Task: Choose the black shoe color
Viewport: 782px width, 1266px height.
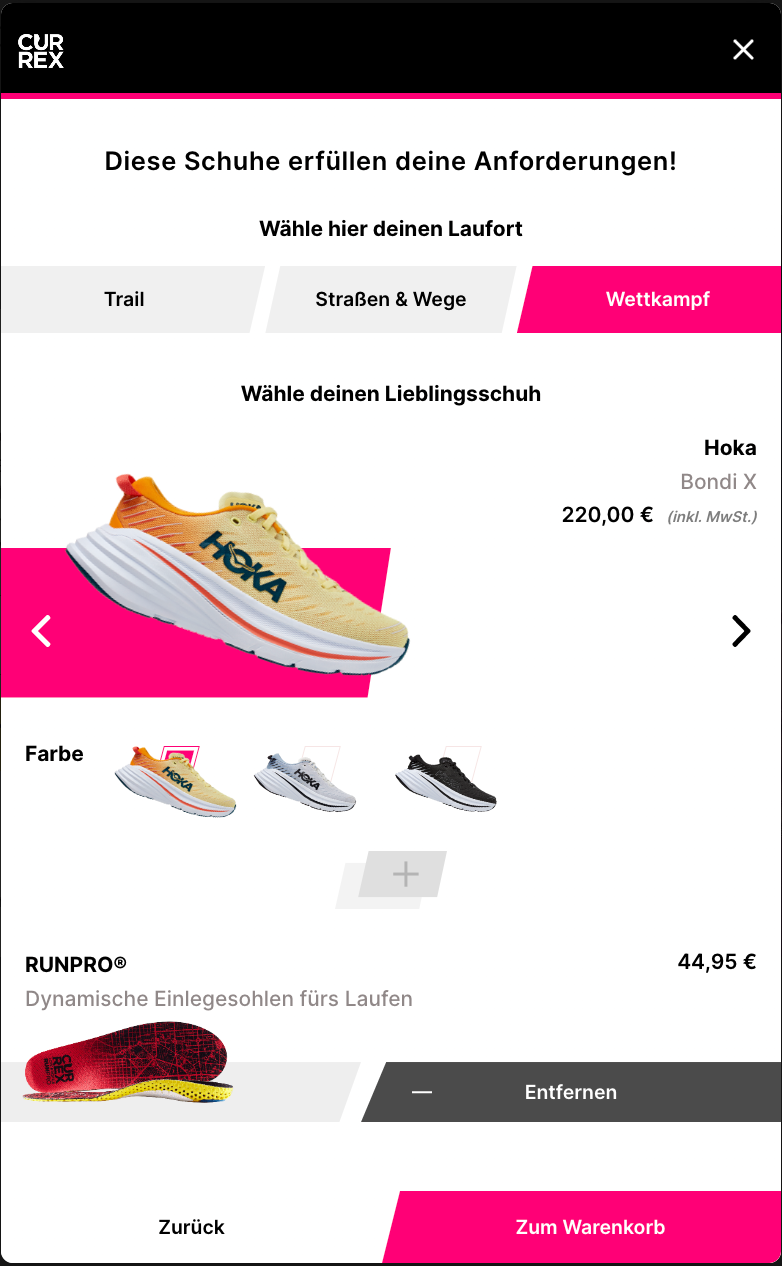Action: (446, 779)
